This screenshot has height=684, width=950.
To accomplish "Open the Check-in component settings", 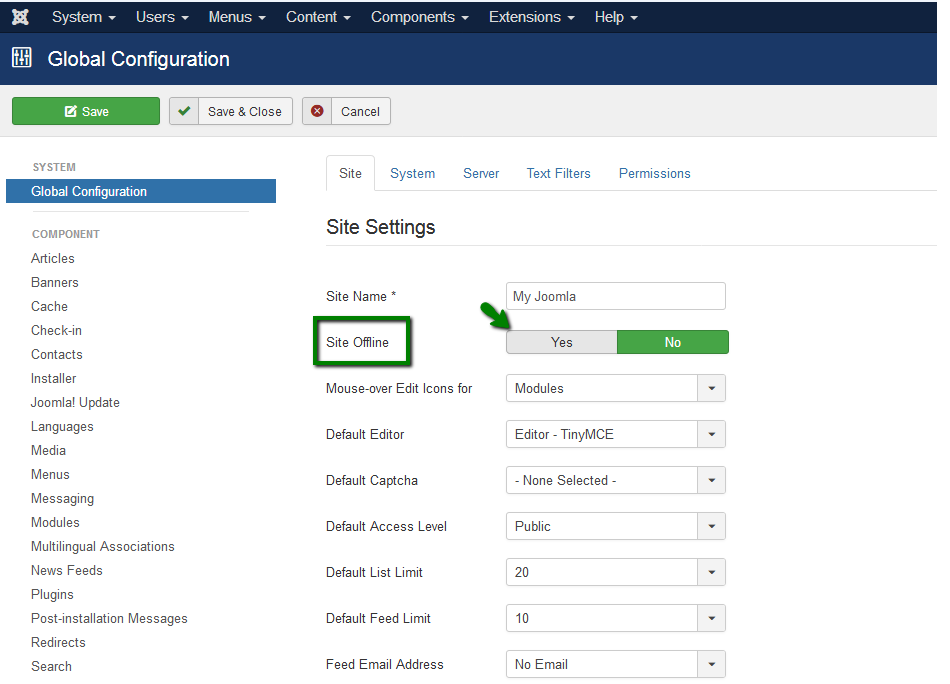I will [56, 330].
